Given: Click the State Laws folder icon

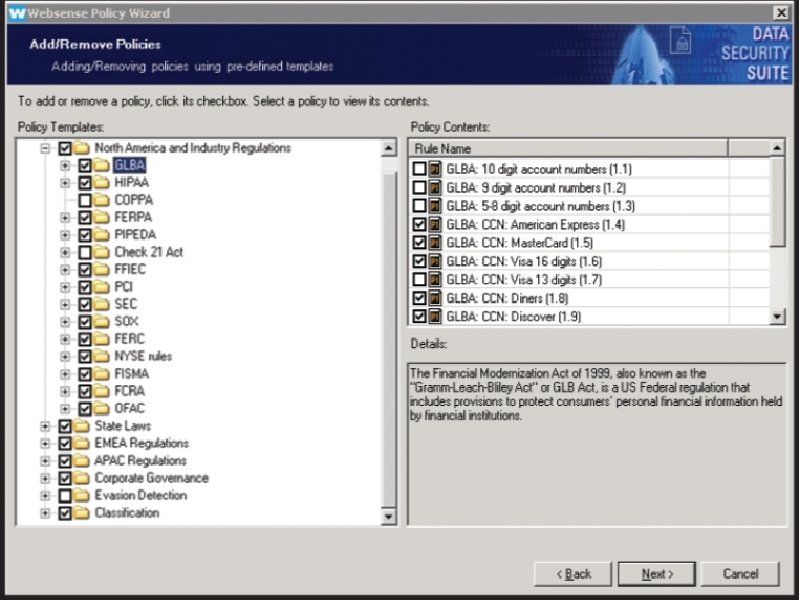Looking at the screenshot, I should point(82,426).
